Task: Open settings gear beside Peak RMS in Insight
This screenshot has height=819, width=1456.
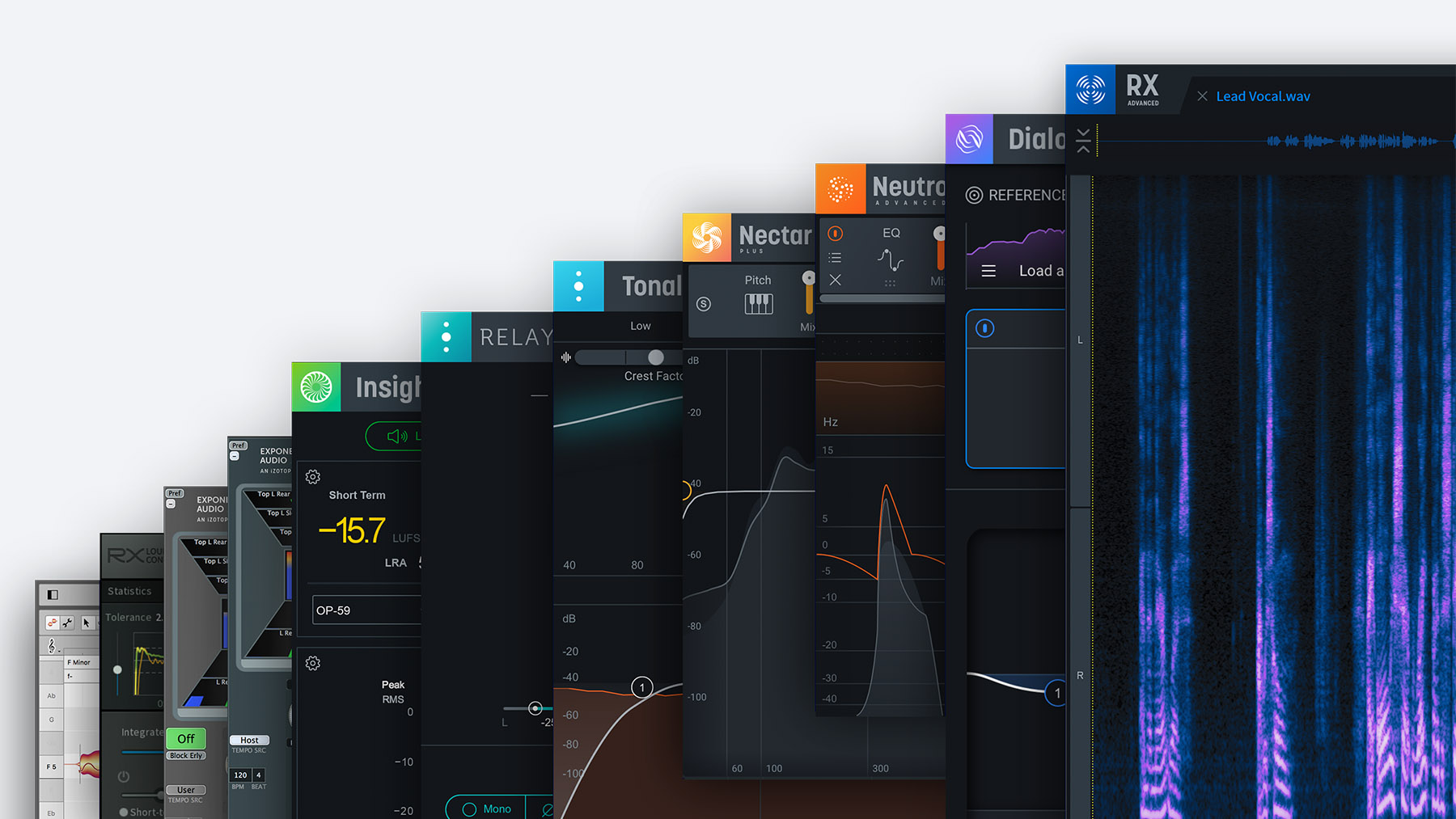Action: 313,664
